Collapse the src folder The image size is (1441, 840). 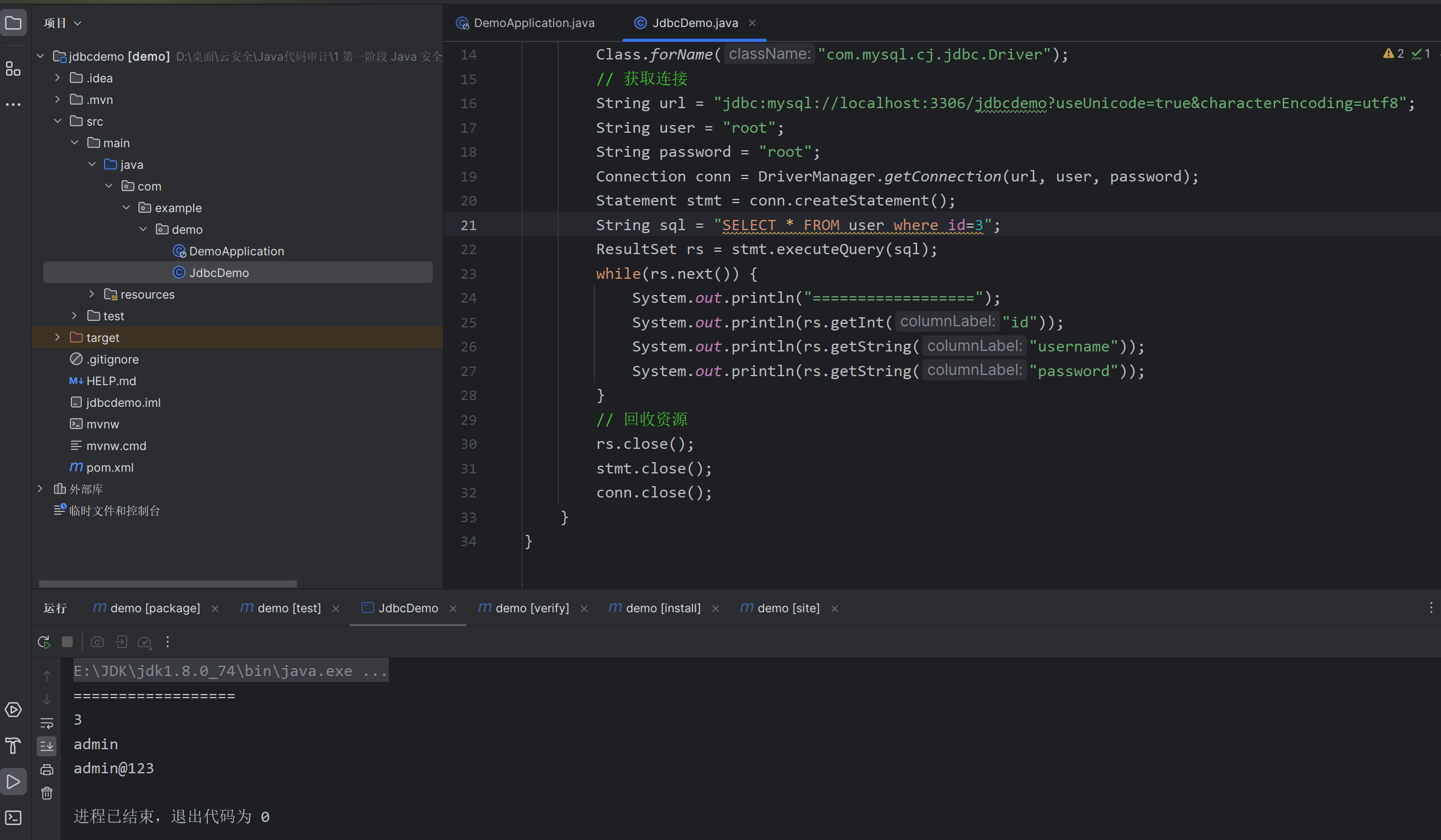(58, 121)
